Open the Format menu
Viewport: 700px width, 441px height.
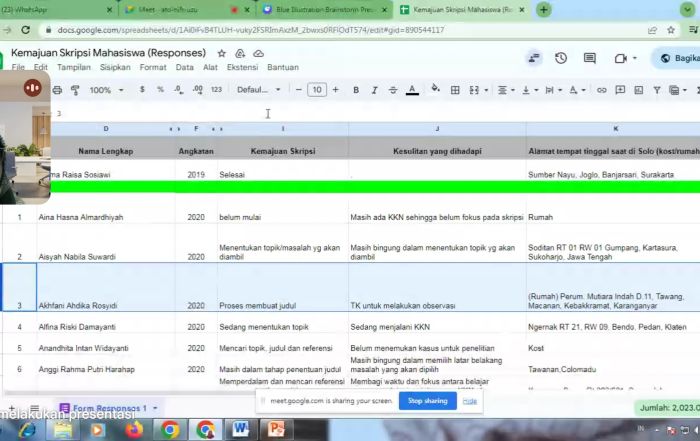[153, 67]
